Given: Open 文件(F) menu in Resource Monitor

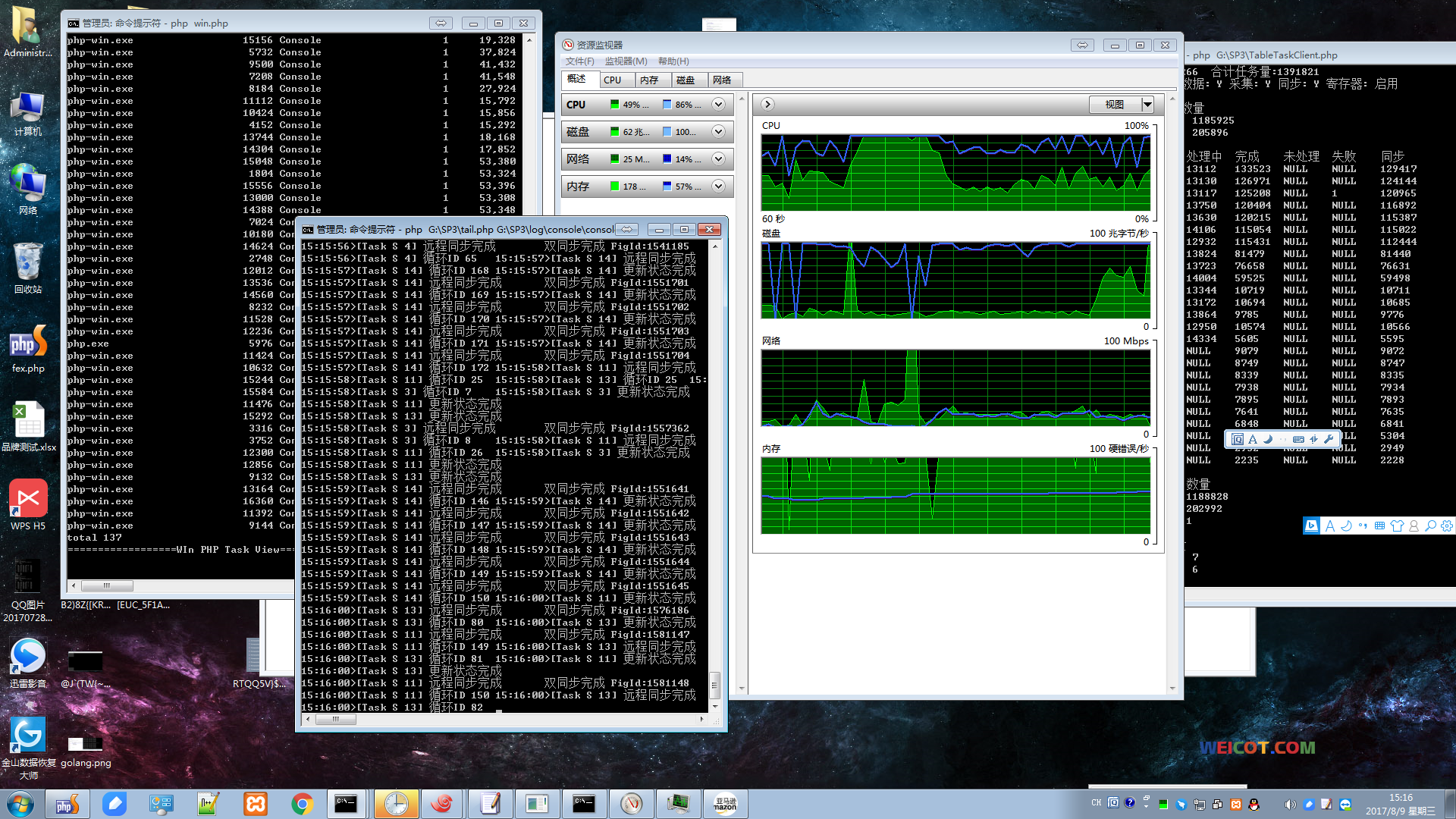Looking at the screenshot, I should point(580,61).
